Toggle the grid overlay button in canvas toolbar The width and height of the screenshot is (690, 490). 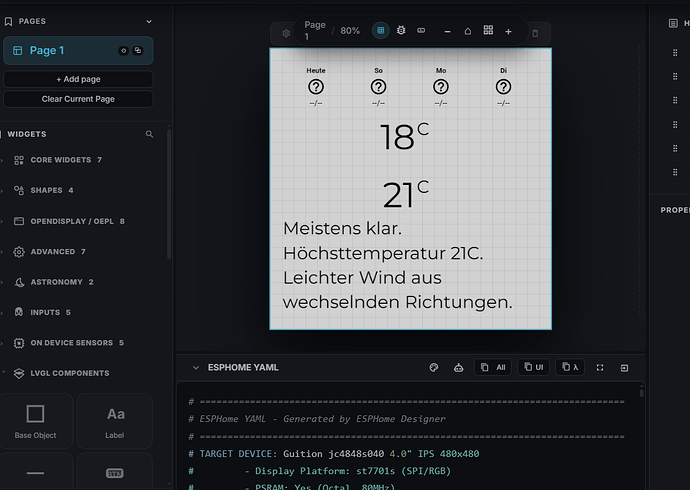(381, 30)
